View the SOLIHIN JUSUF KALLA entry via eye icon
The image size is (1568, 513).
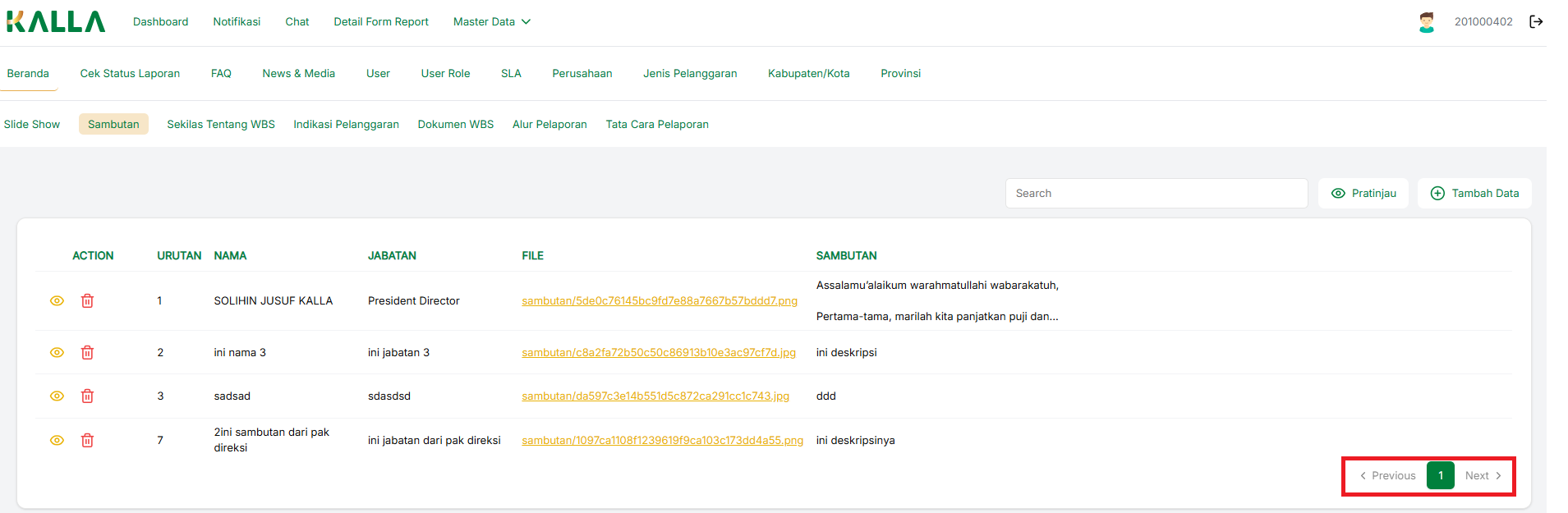[57, 301]
